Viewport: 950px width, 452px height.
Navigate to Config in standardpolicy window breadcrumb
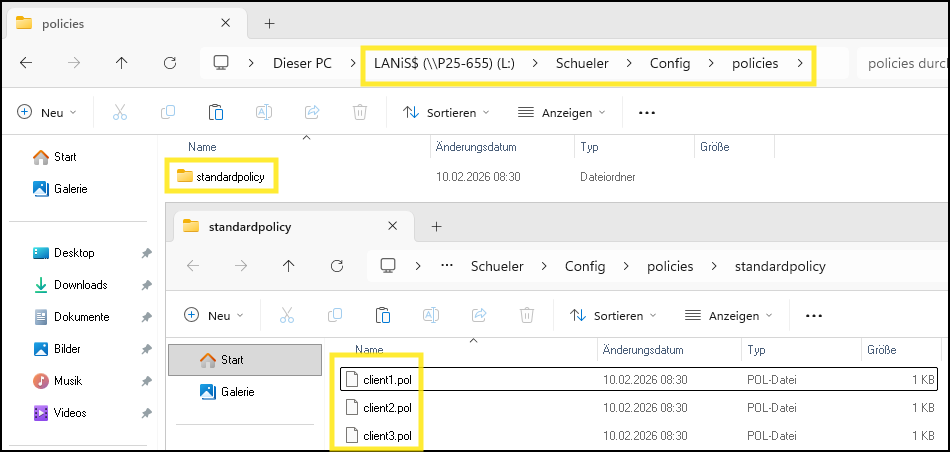(x=585, y=266)
